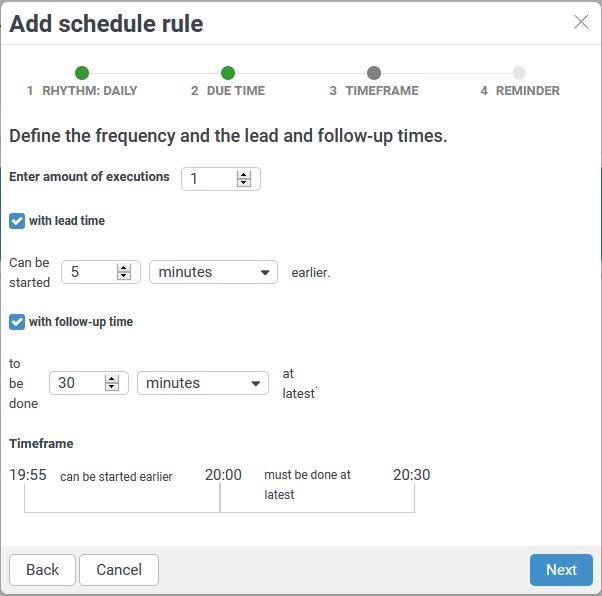Click inside the follow-up time 30 field

pos(77,383)
